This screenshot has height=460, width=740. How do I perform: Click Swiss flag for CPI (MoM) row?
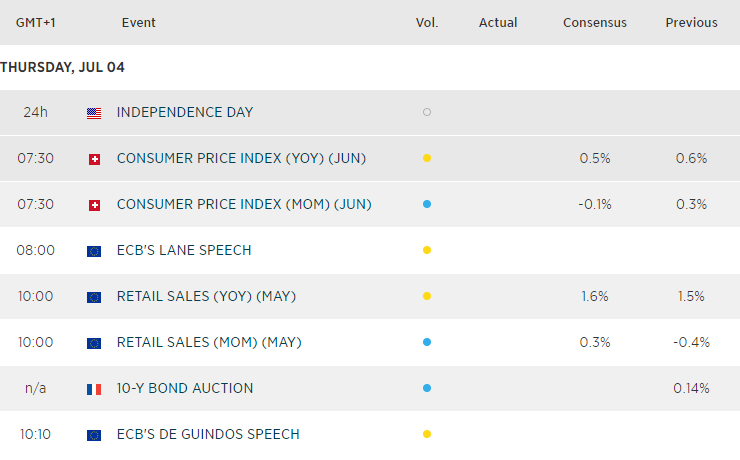(94, 205)
